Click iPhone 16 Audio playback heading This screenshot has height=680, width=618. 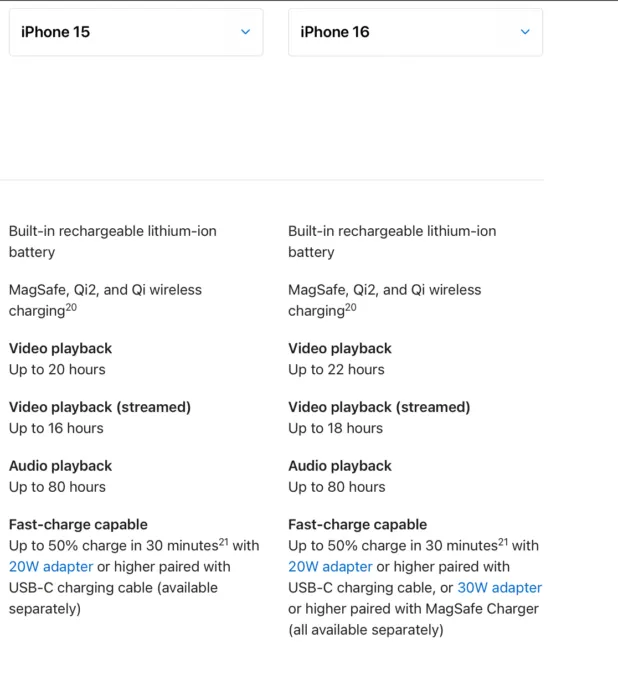pyautogui.click(x=340, y=466)
